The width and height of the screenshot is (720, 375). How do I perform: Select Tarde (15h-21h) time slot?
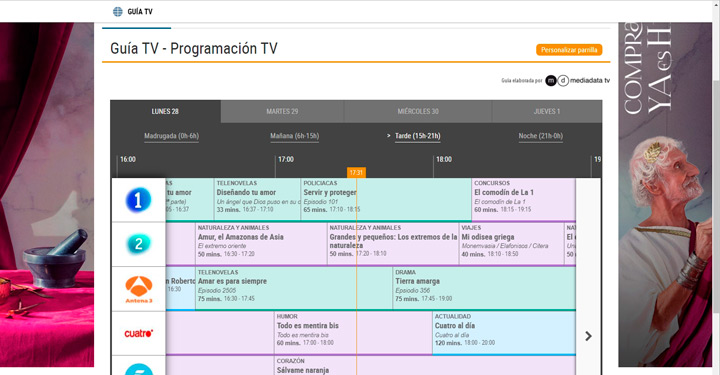(x=417, y=136)
